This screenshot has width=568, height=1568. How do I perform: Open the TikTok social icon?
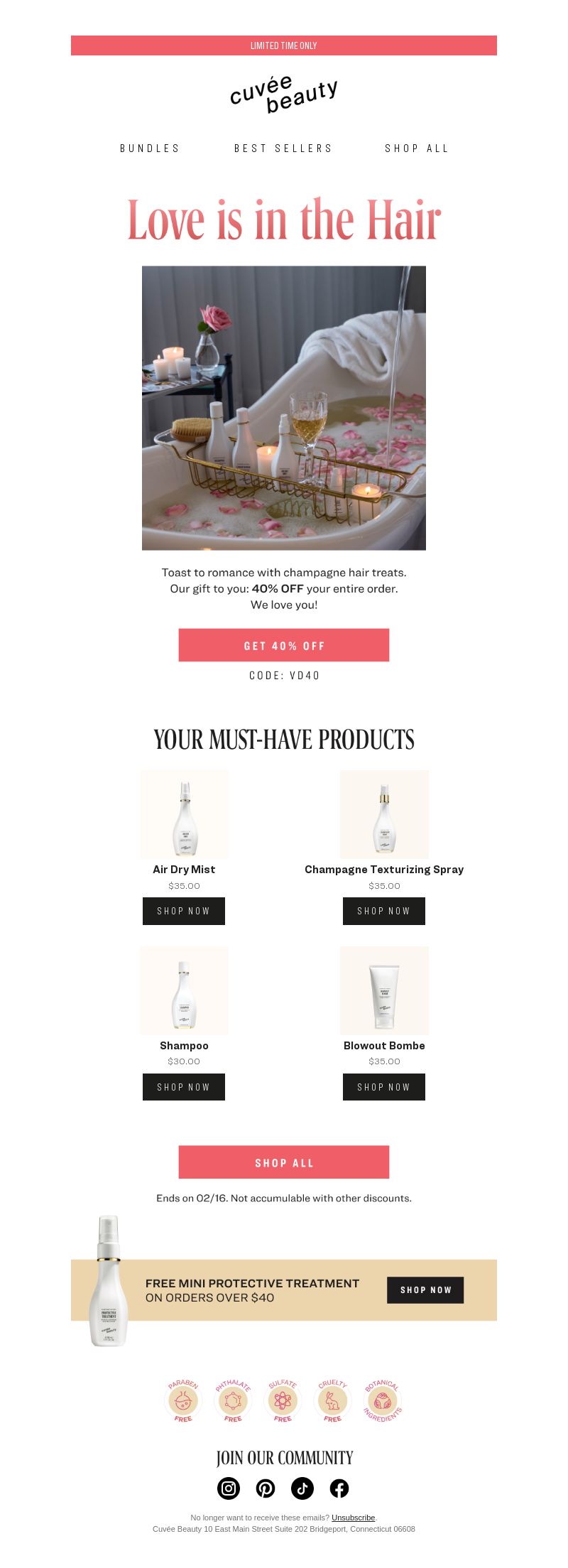(302, 1488)
